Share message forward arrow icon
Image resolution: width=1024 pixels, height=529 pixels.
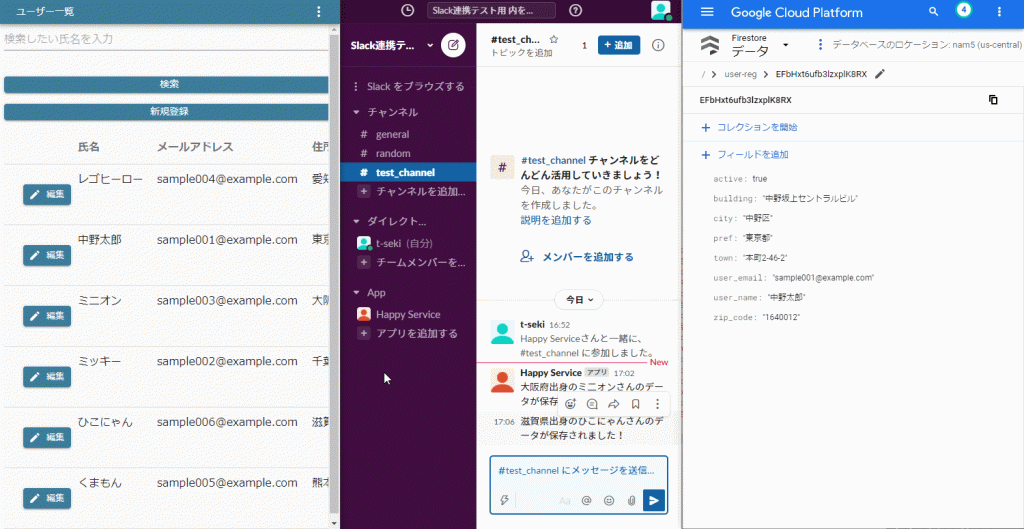614,404
